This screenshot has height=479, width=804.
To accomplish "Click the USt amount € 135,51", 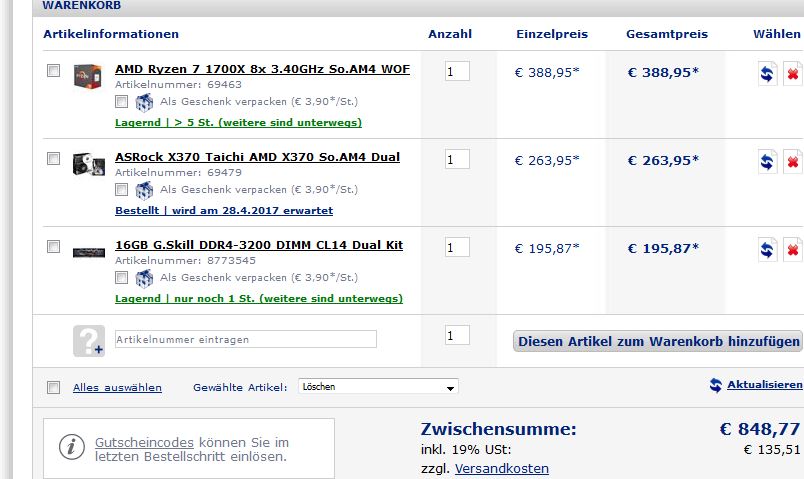I will 772,450.
